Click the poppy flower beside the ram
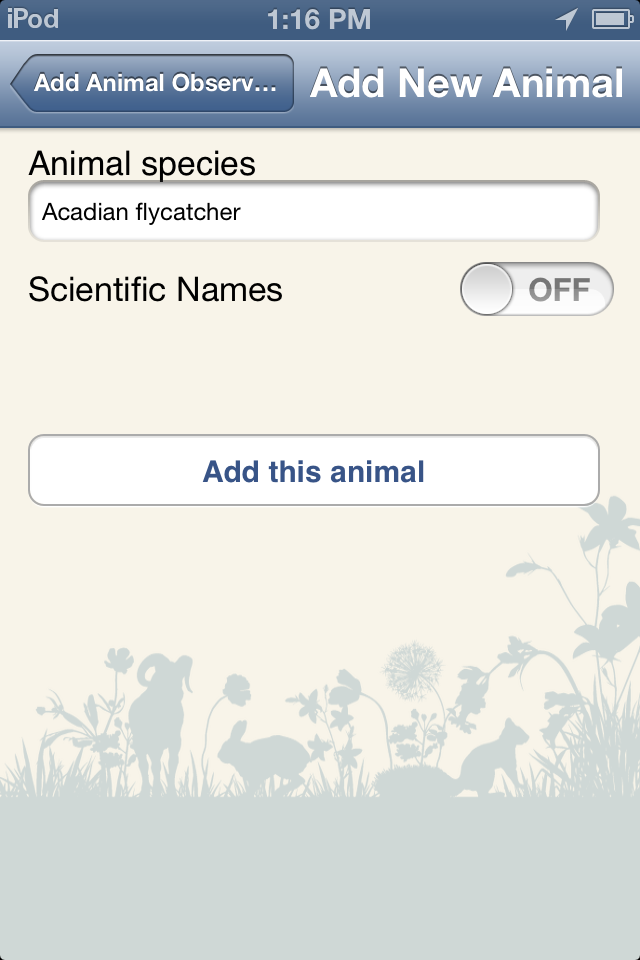640x960 pixels. point(236,688)
